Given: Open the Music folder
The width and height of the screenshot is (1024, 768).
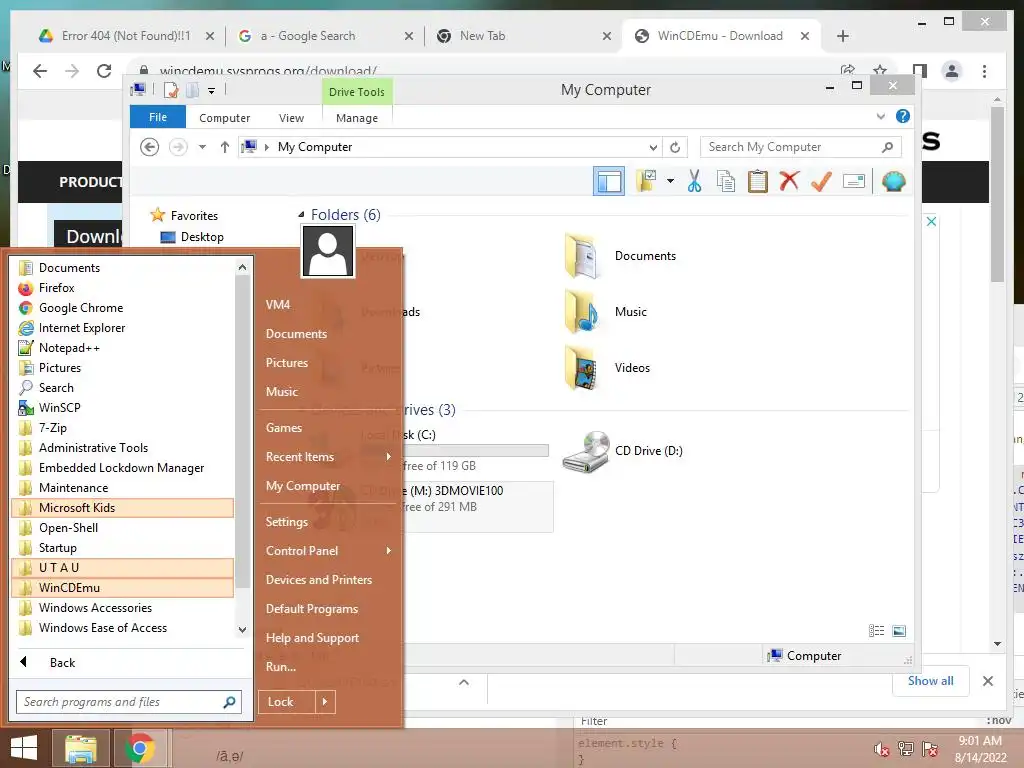Looking at the screenshot, I should pos(605,312).
